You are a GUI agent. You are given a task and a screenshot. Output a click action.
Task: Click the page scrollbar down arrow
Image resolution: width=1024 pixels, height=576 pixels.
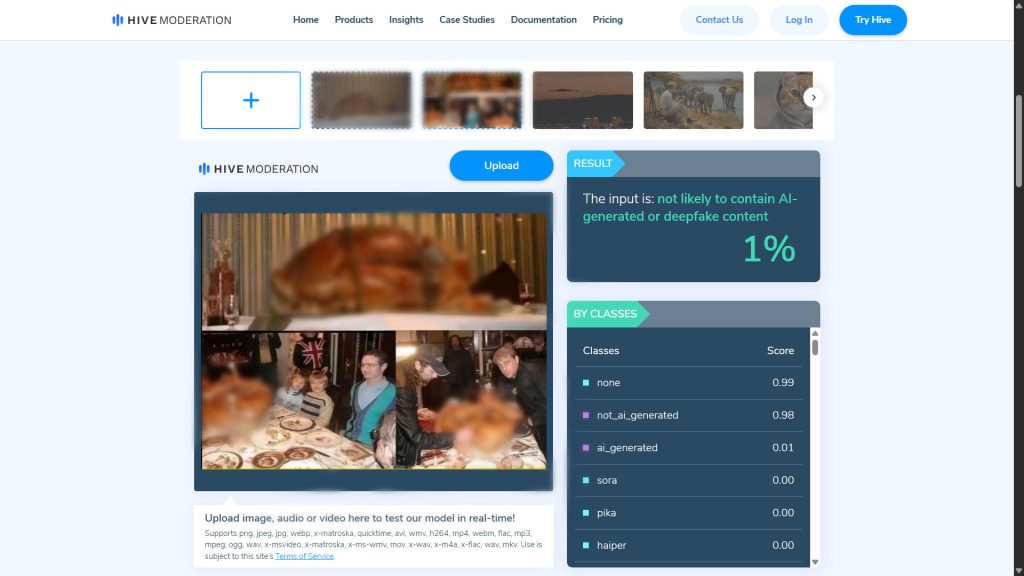[1019, 571]
